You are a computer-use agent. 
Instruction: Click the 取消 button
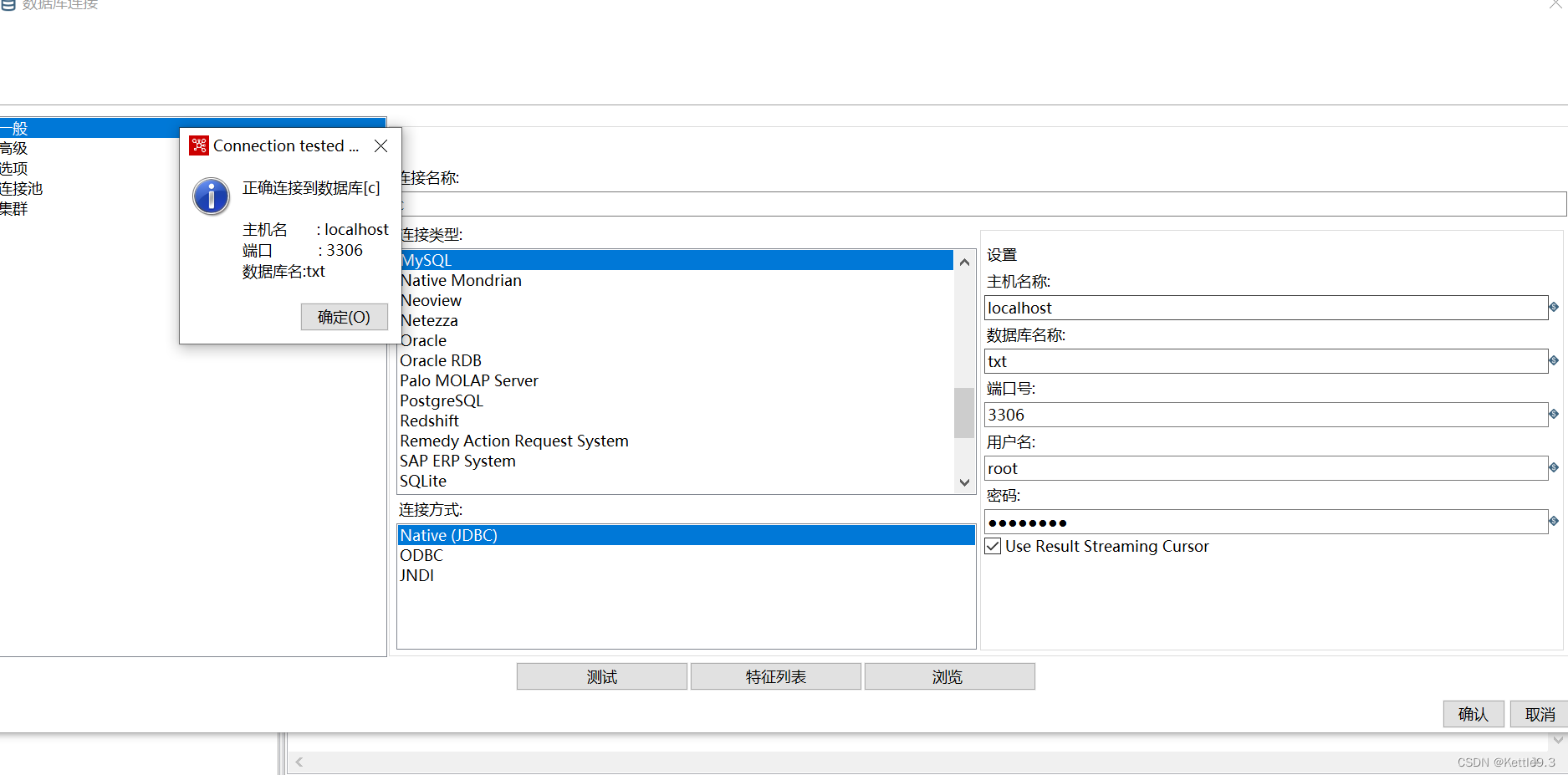1540,714
